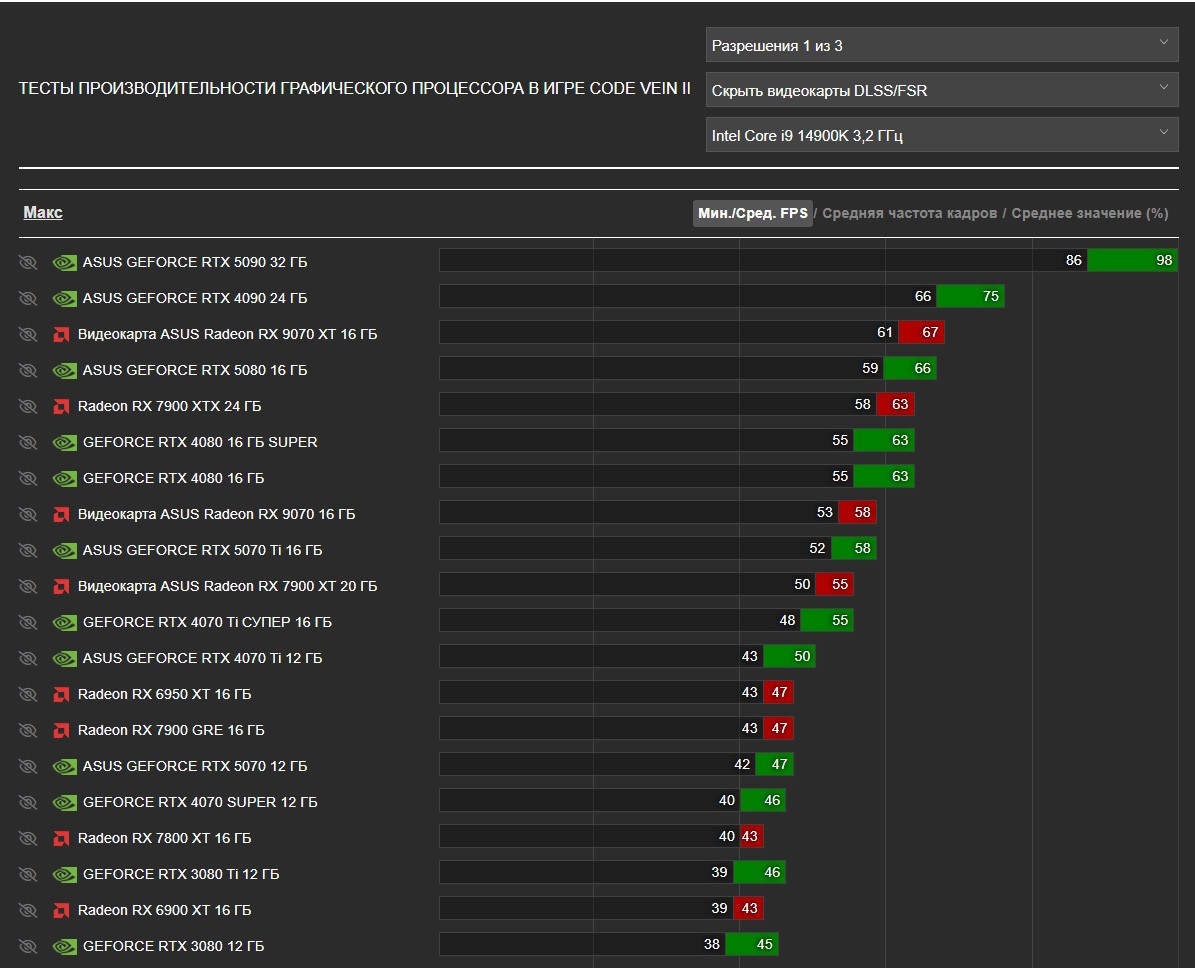Hide the ASUS GeForce RTX 5080 16 ГБ entry

click(28, 370)
